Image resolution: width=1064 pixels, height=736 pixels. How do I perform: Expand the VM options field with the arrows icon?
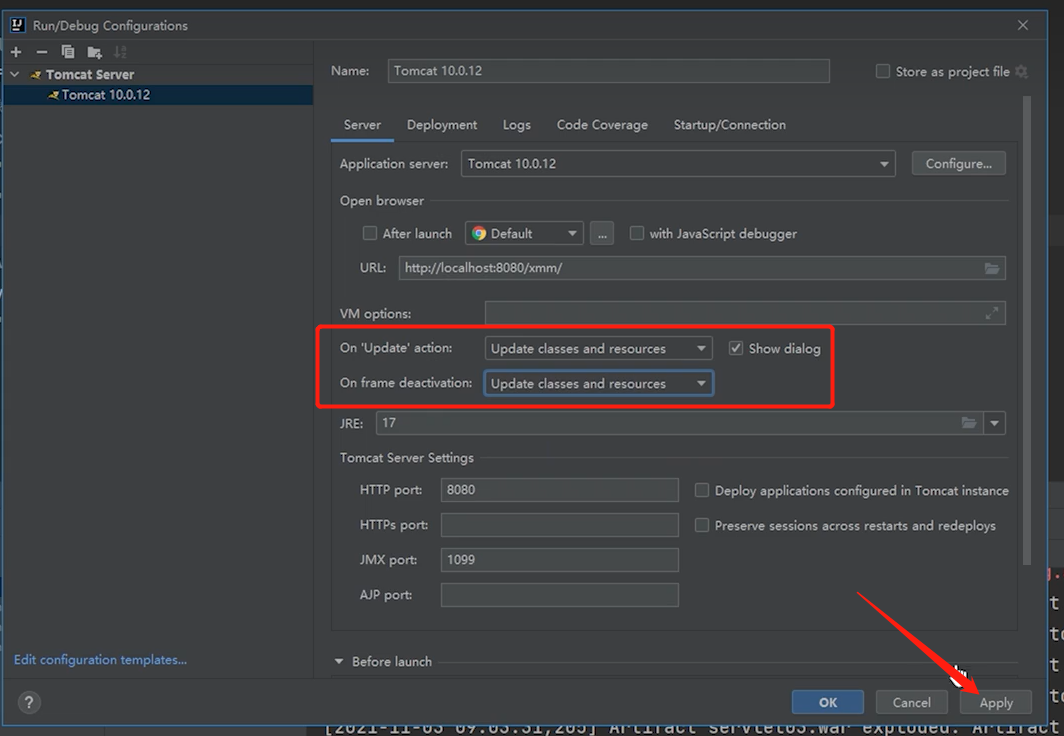pyautogui.click(x=992, y=313)
